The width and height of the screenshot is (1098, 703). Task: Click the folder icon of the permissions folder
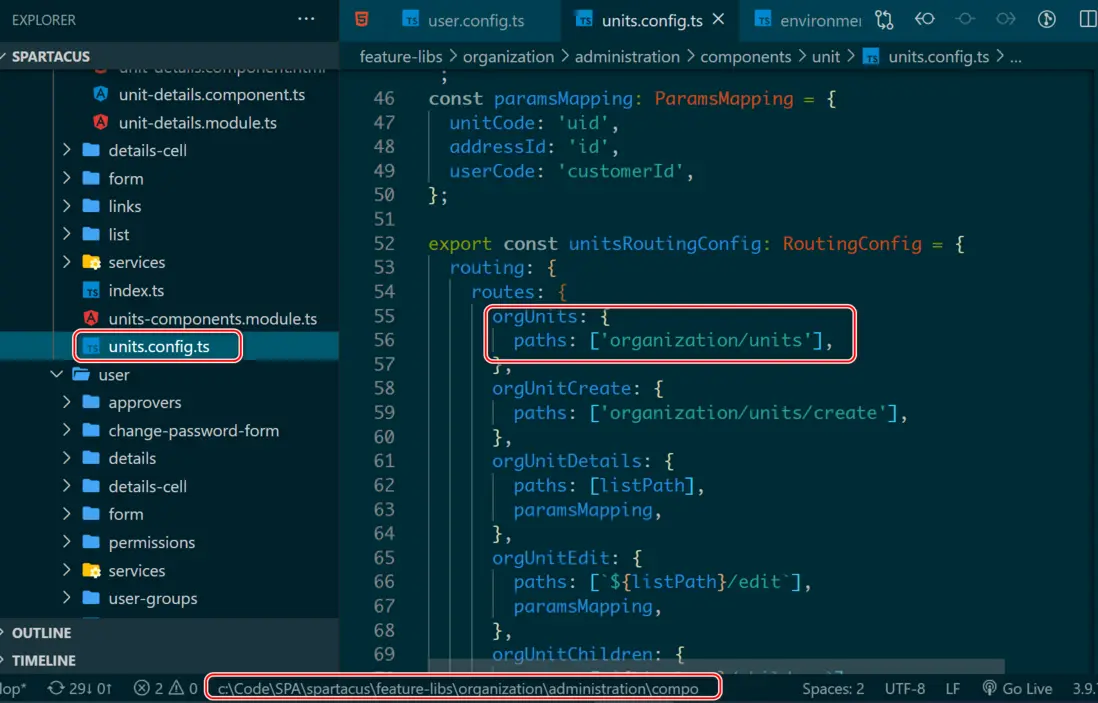91,542
